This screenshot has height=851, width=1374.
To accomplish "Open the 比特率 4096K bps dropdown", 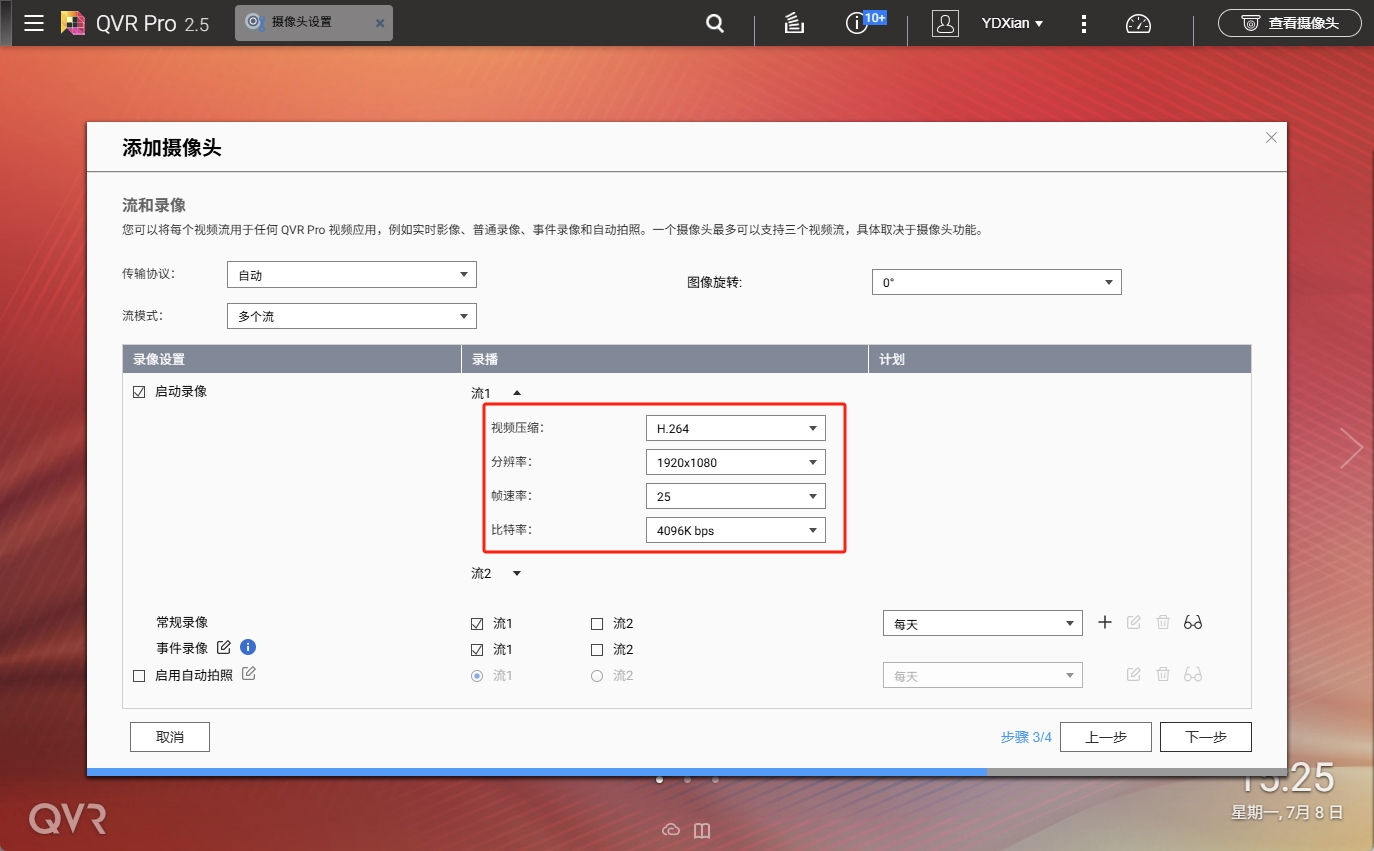I will tap(736, 530).
